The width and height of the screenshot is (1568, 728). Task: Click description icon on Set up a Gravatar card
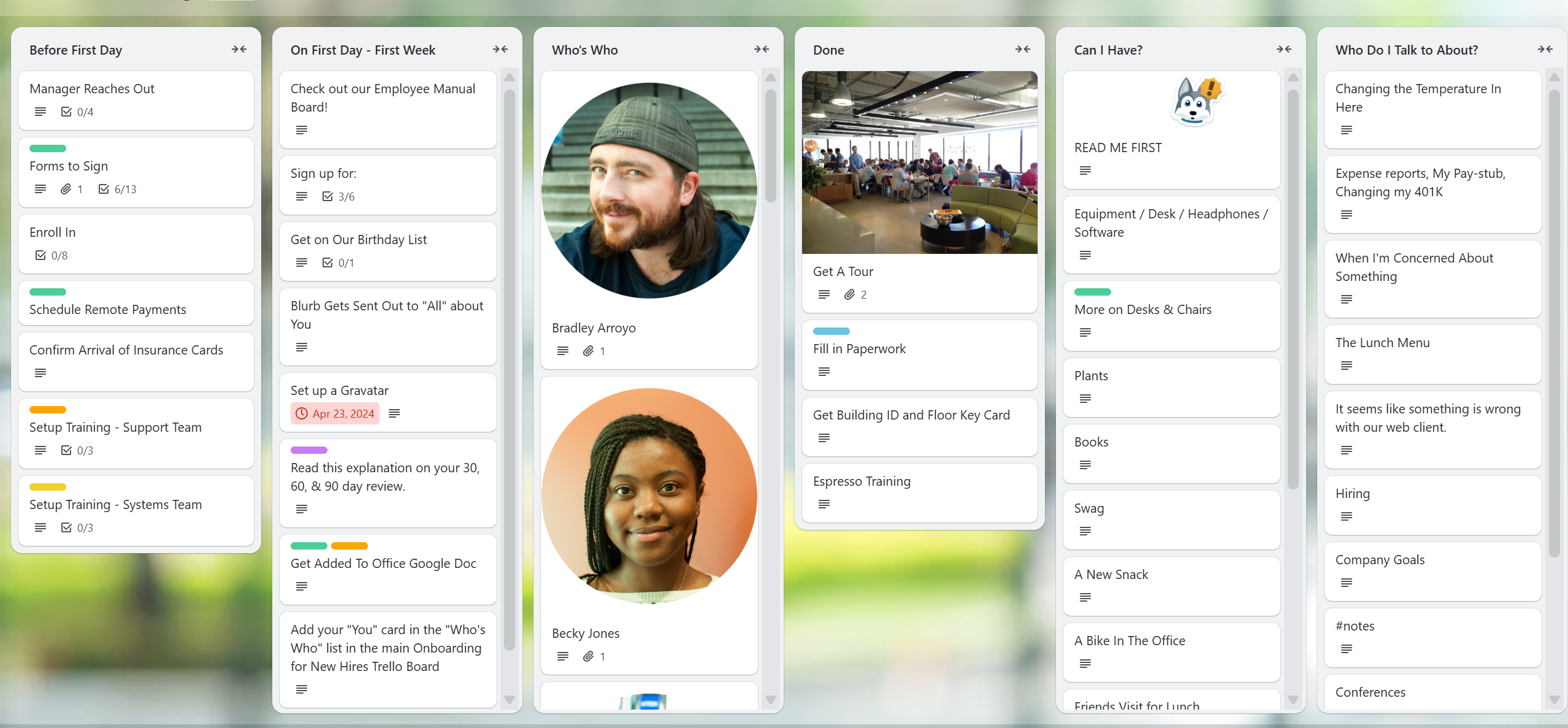point(394,413)
